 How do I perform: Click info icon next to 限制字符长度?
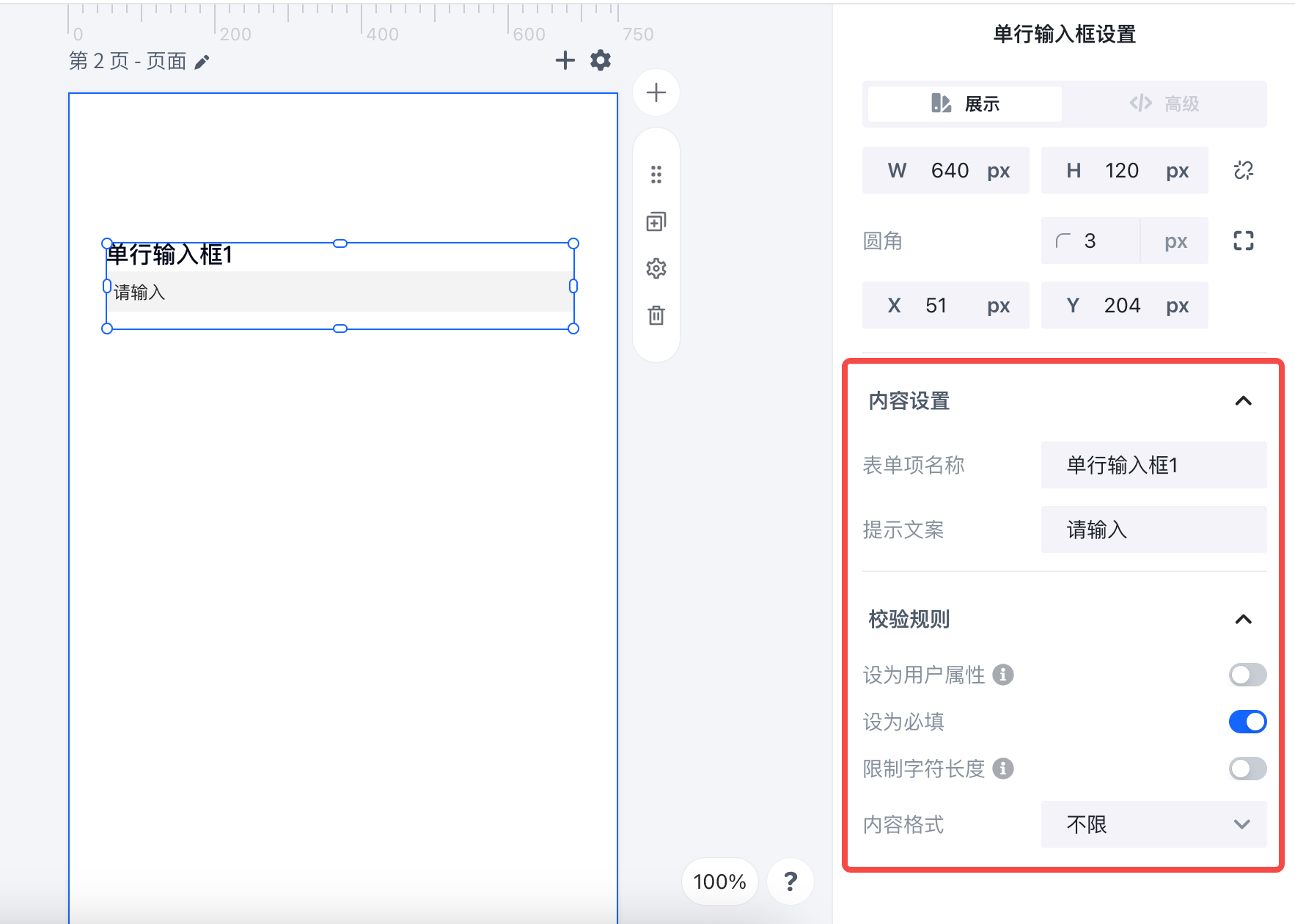coord(1003,769)
